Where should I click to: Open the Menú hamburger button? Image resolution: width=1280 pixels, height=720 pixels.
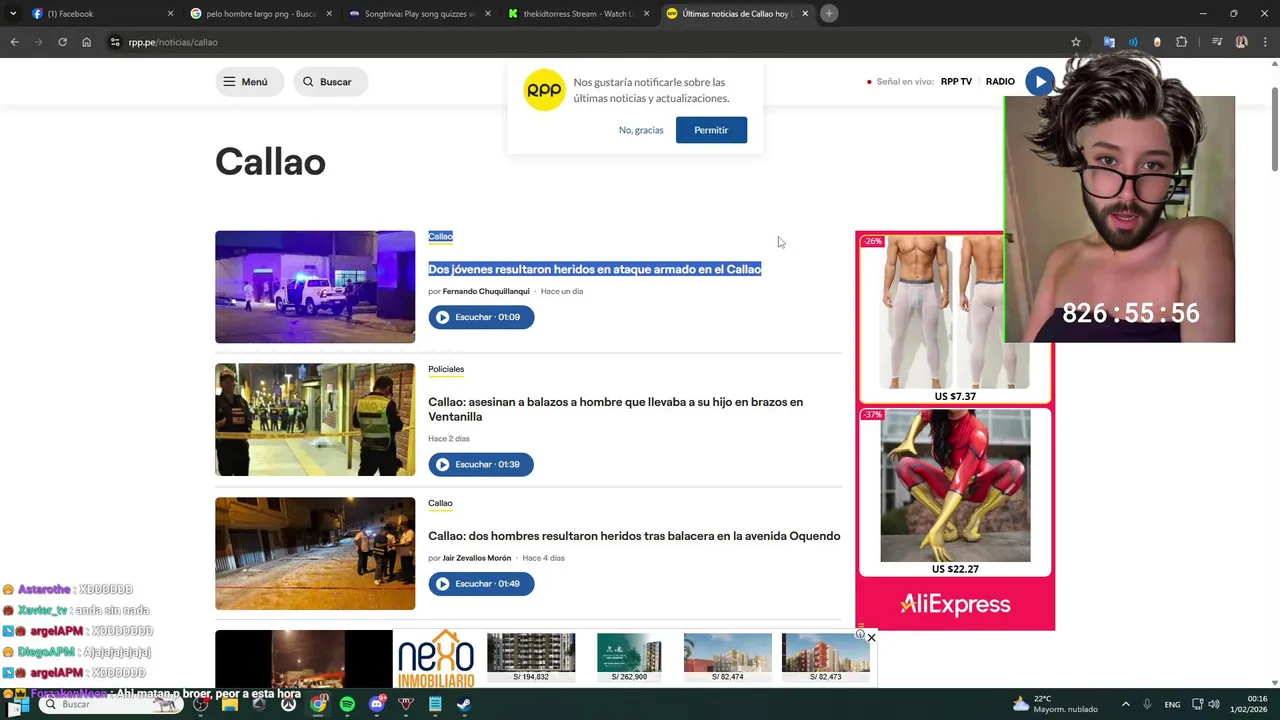(x=249, y=82)
